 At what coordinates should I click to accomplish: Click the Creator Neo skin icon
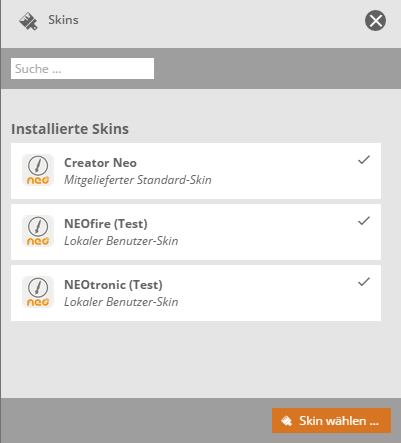[38, 170]
